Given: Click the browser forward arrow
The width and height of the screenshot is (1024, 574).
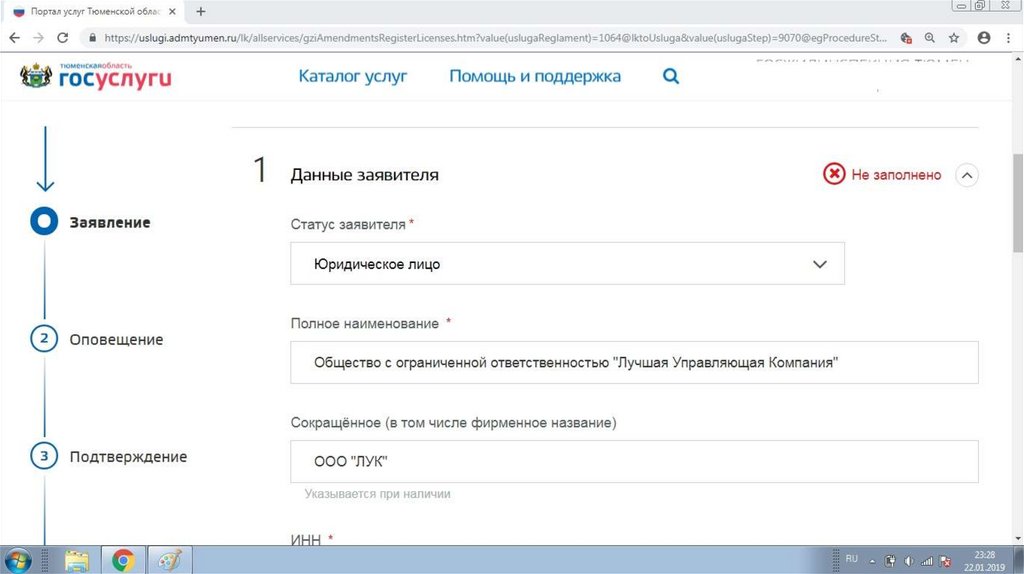Looking at the screenshot, I should click(39, 38).
